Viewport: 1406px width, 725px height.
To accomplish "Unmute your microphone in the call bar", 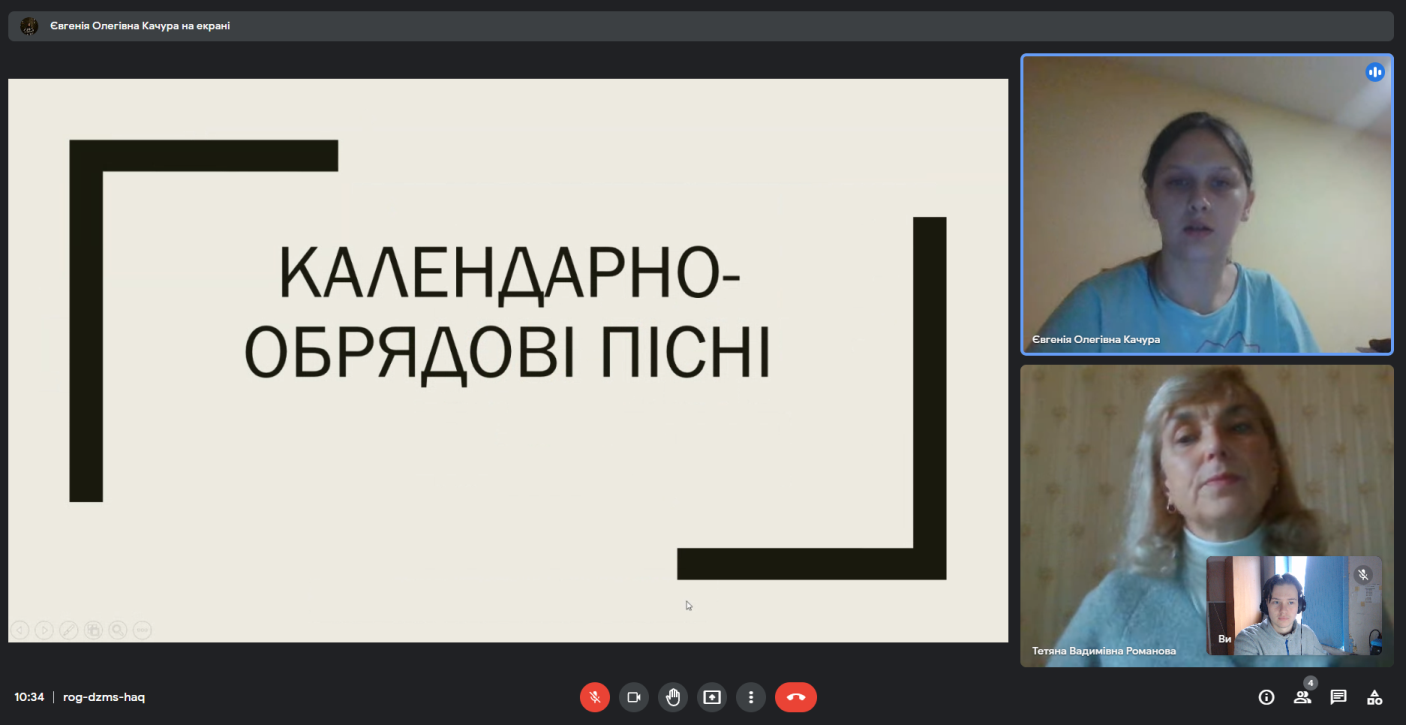I will pyautogui.click(x=594, y=697).
